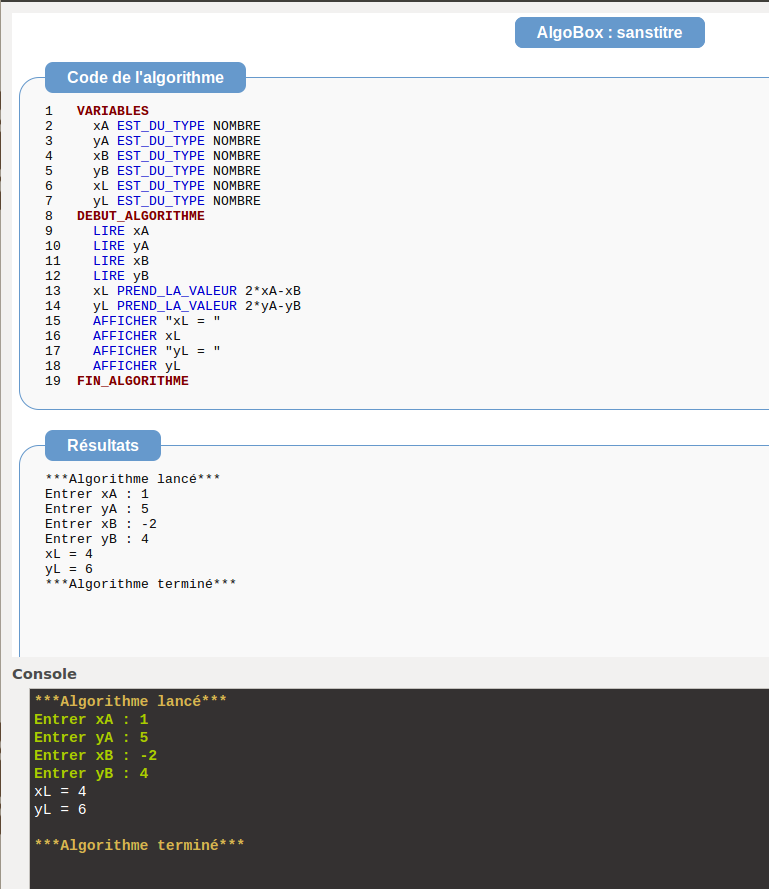Screen dimensions: 769x889
Task: Click the VARIABLES keyword on line 1
Action: 112,111
